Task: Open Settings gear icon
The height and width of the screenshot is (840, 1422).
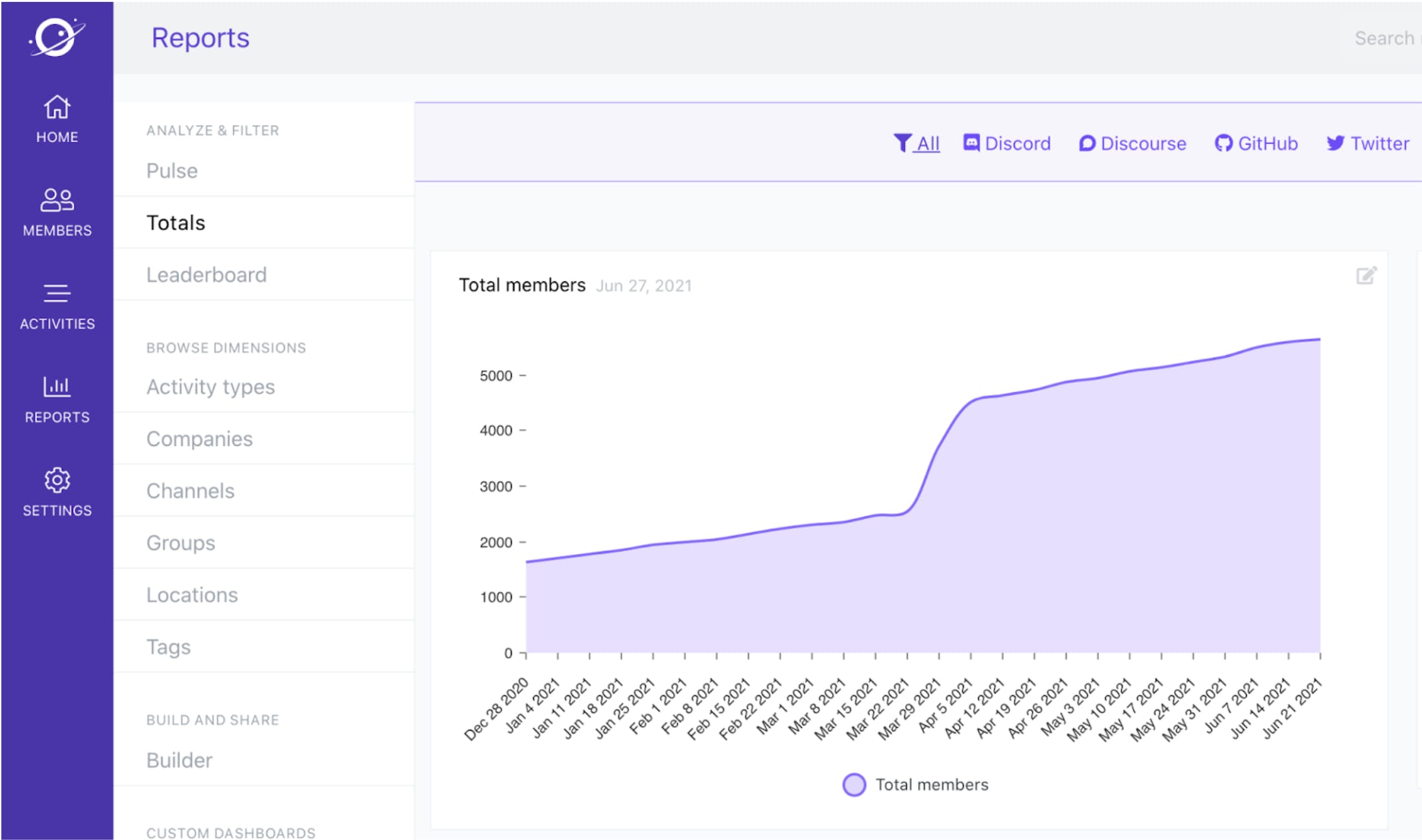Action: tap(57, 481)
